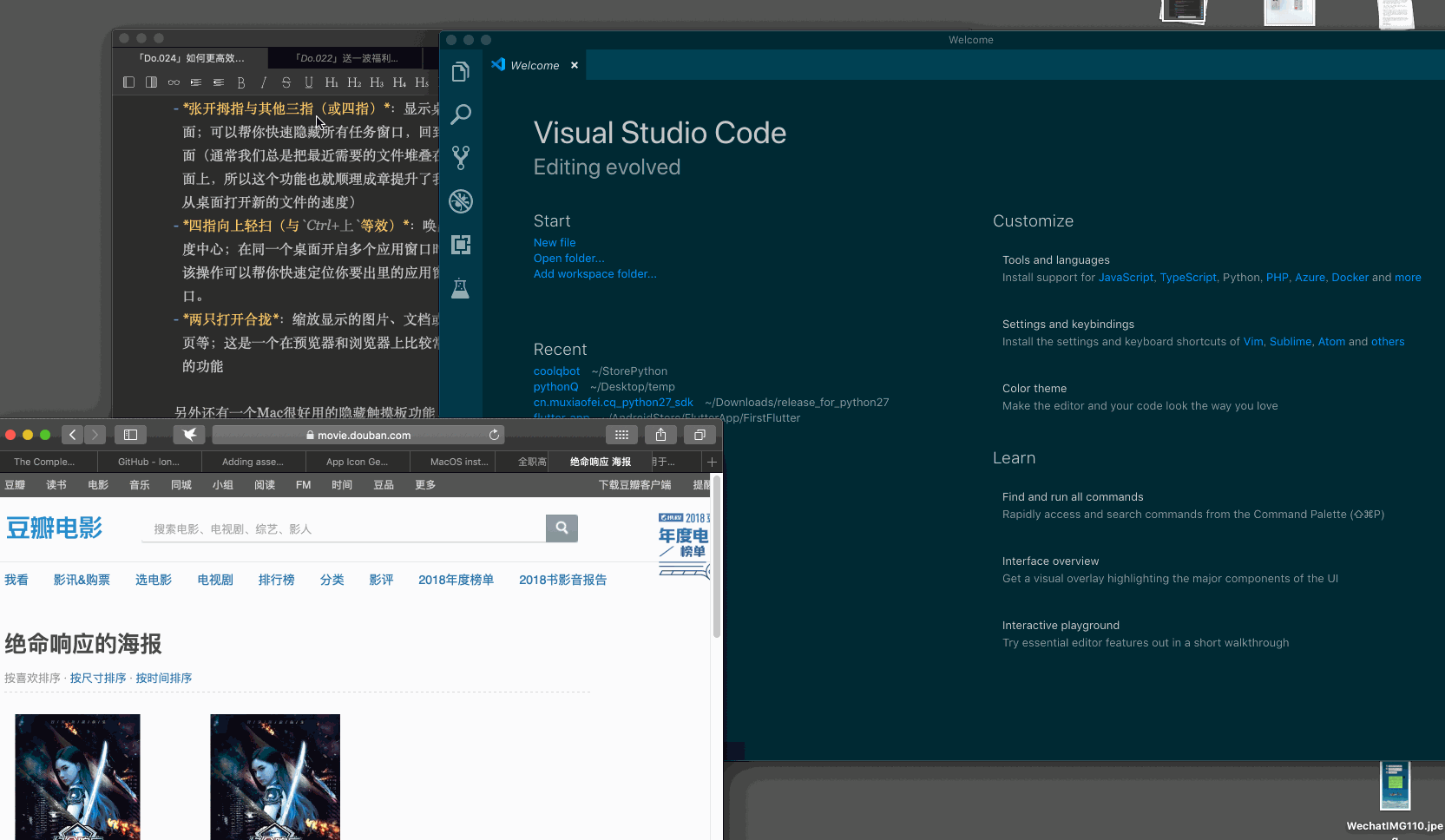Open recent project 'pythonQ'
This screenshot has height=840, width=1445.
click(x=555, y=387)
